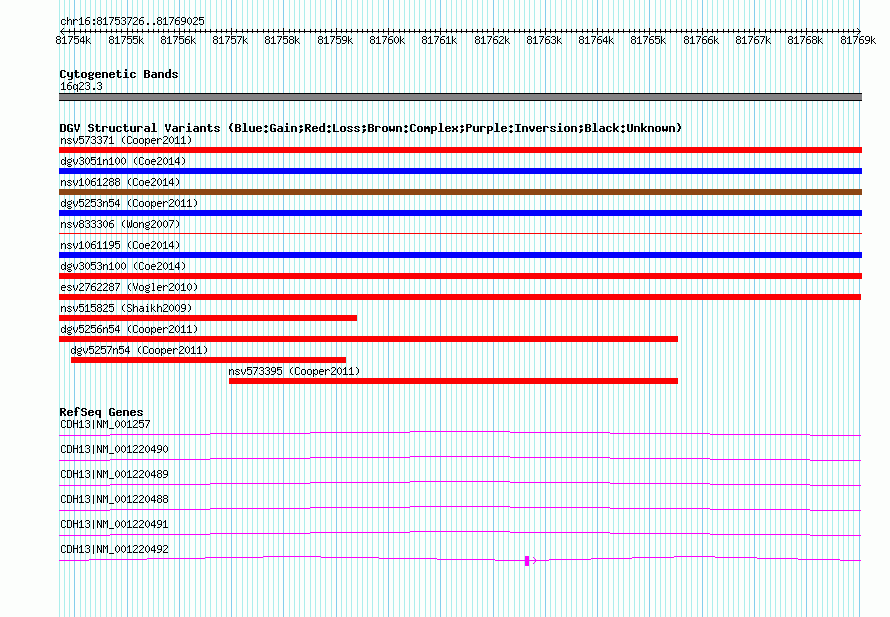Image resolution: width=890 pixels, height=617 pixels.
Task: Click the Cytogenetic Bands track title
Action: 119,74
